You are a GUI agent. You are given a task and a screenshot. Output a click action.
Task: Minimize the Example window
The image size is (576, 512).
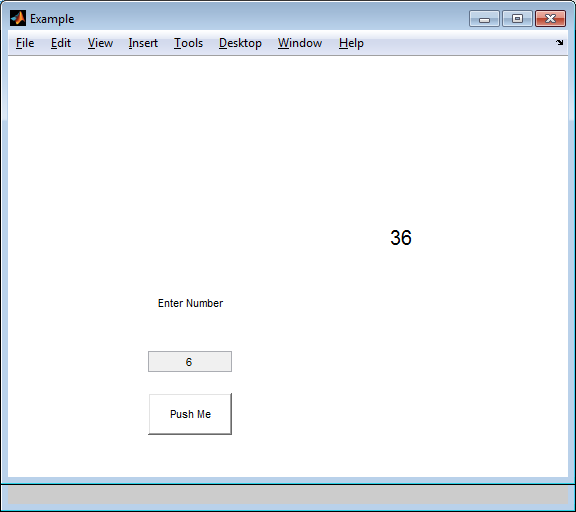pos(484,19)
